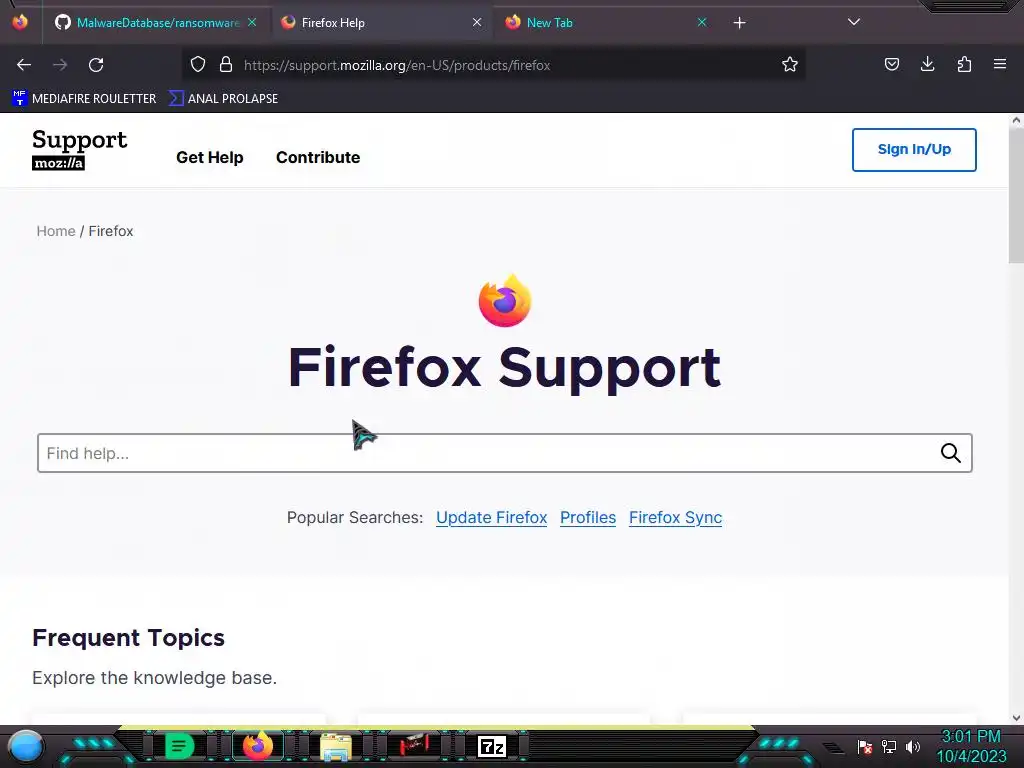Open 7-Zip from the taskbar
Screen dimensions: 1024x768
tap(492, 746)
